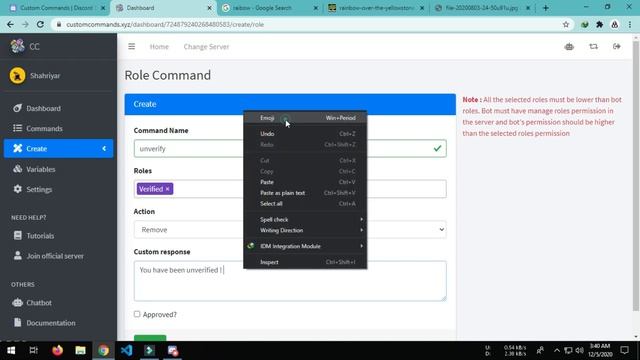Image resolution: width=640 pixels, height=360 pixels.
Task: Choose Inspect in the context menu
Action: click(305, 262)
